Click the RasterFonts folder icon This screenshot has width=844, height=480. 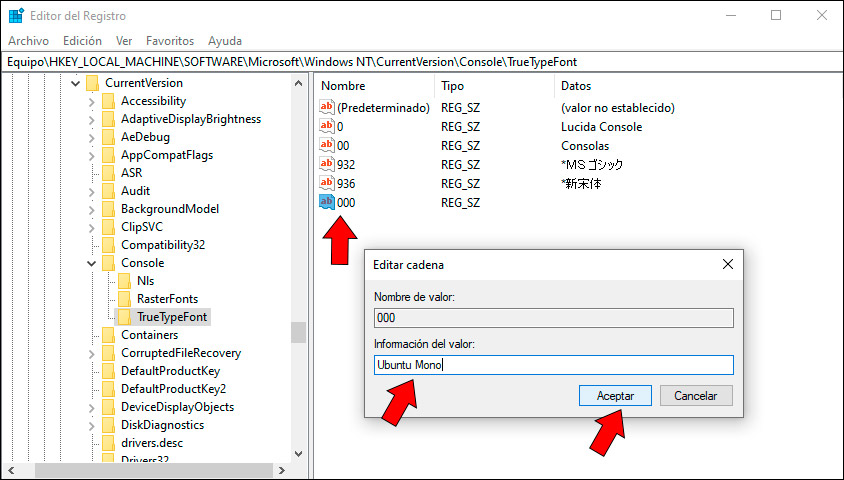124,299
